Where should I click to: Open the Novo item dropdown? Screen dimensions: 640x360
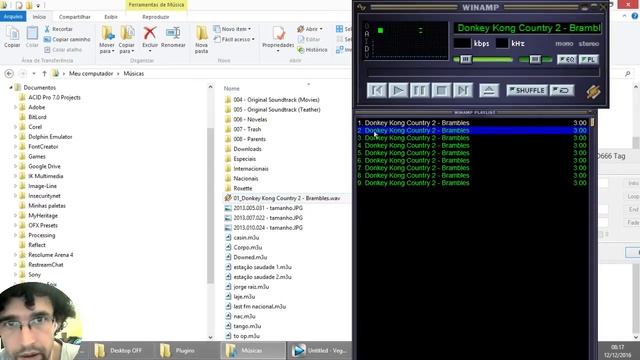(232, 29)
